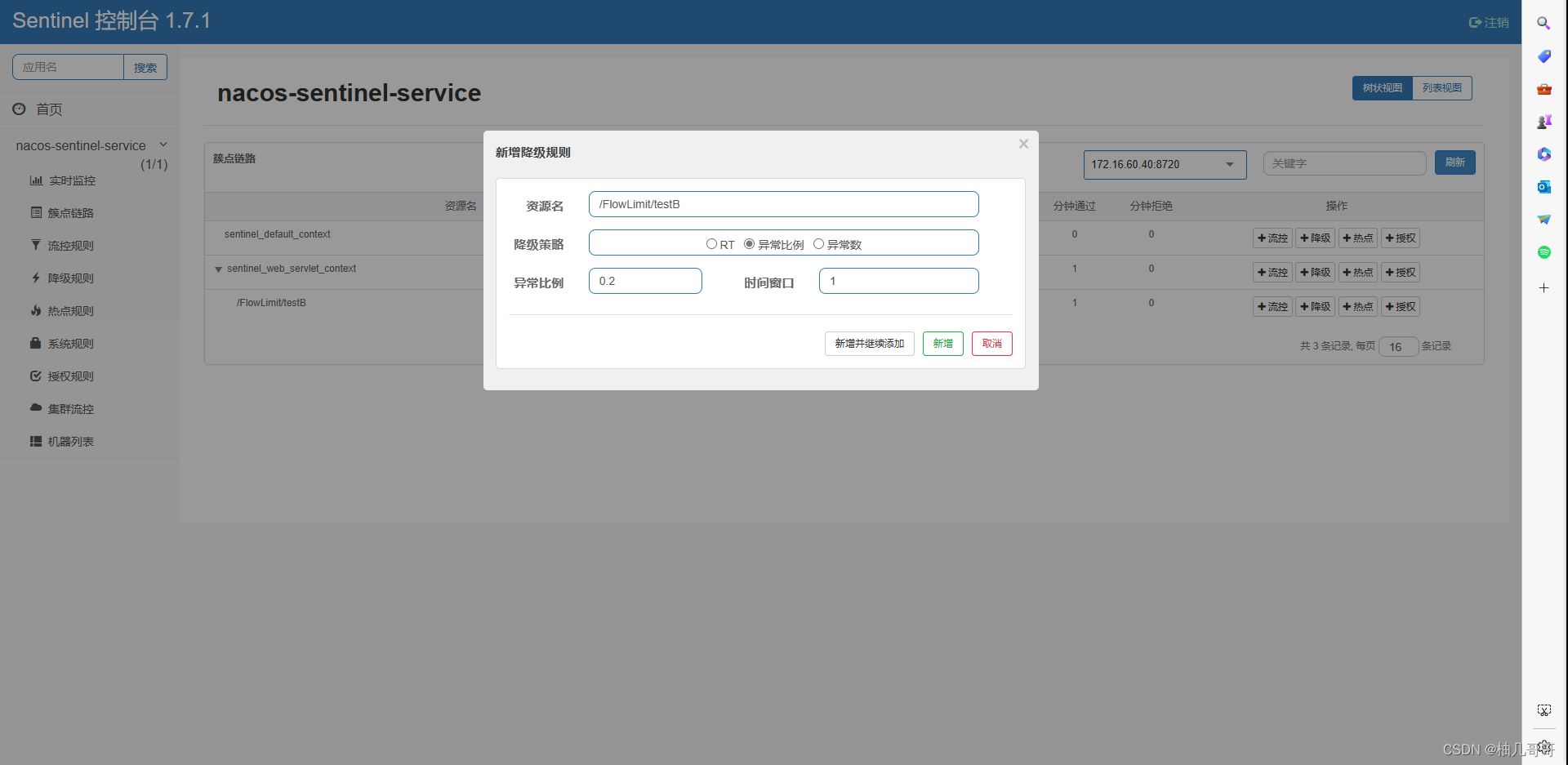Click +流控 for /FlowLimit/testB row

pos(1272,307)
